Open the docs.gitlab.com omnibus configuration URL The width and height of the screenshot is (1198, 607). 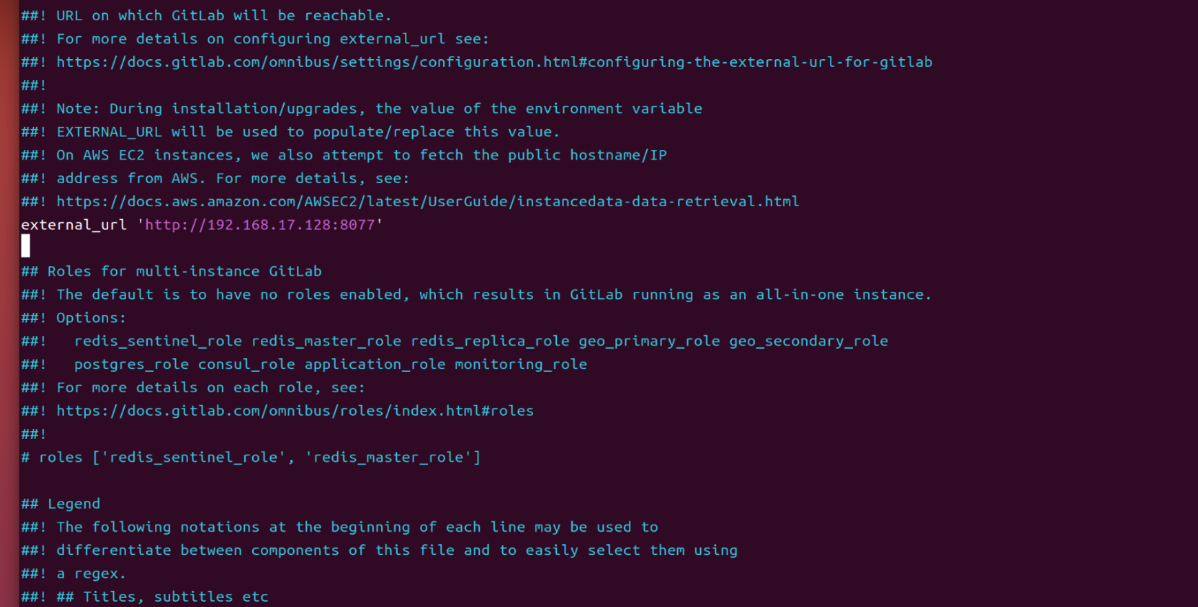coord(494,62)
